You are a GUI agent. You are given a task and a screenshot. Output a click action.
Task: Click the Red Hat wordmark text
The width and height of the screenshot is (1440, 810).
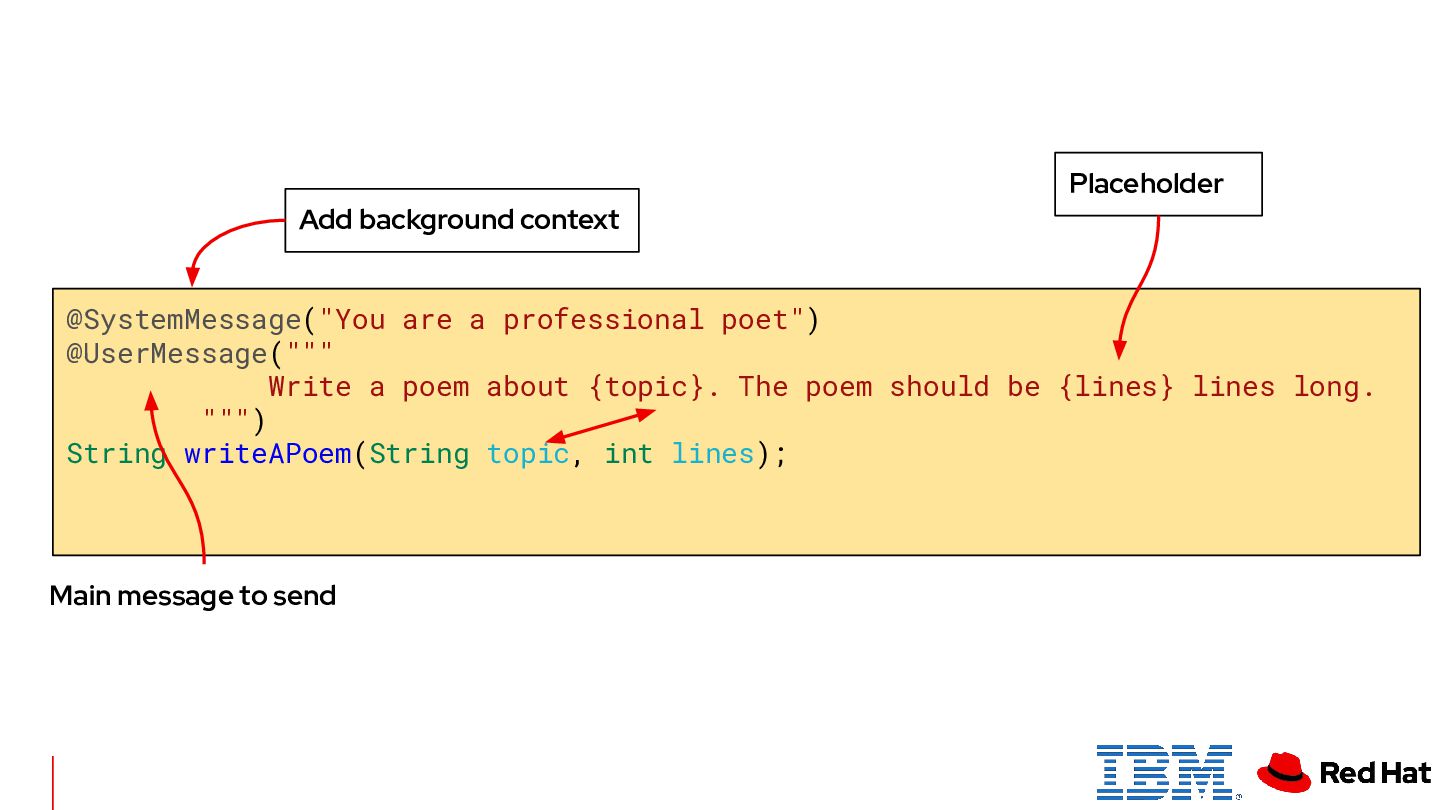(x=1375, y=772)
